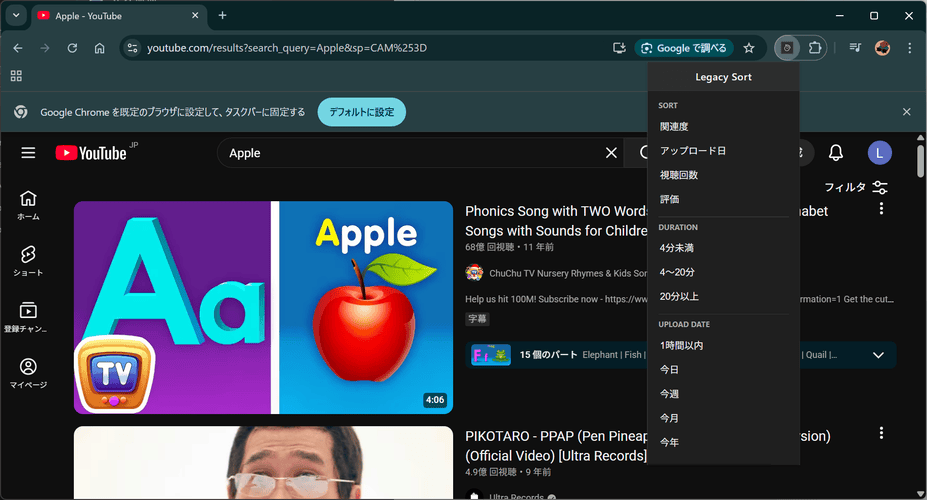Open the apps grid in bookmarks bar
Image resolution: width=927 pixels, height=500 pixels.
coord(17,76)
